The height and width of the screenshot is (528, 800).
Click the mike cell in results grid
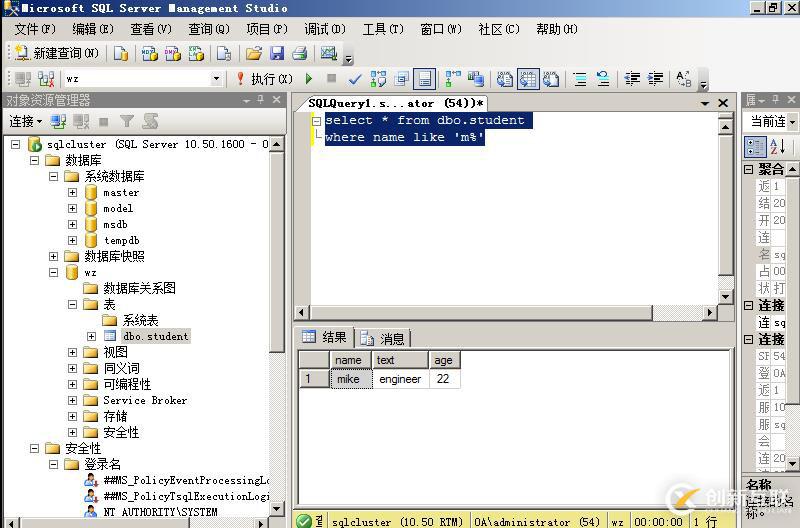click(352, 379)
